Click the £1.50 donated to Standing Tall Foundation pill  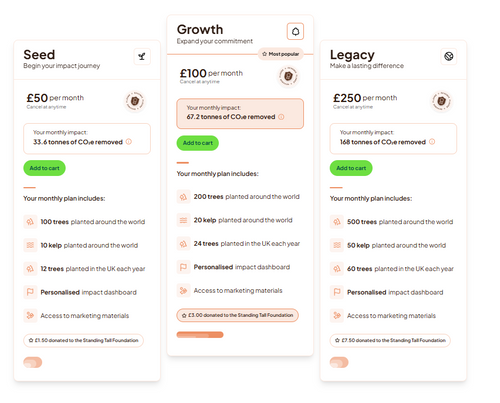click(83, 340)
